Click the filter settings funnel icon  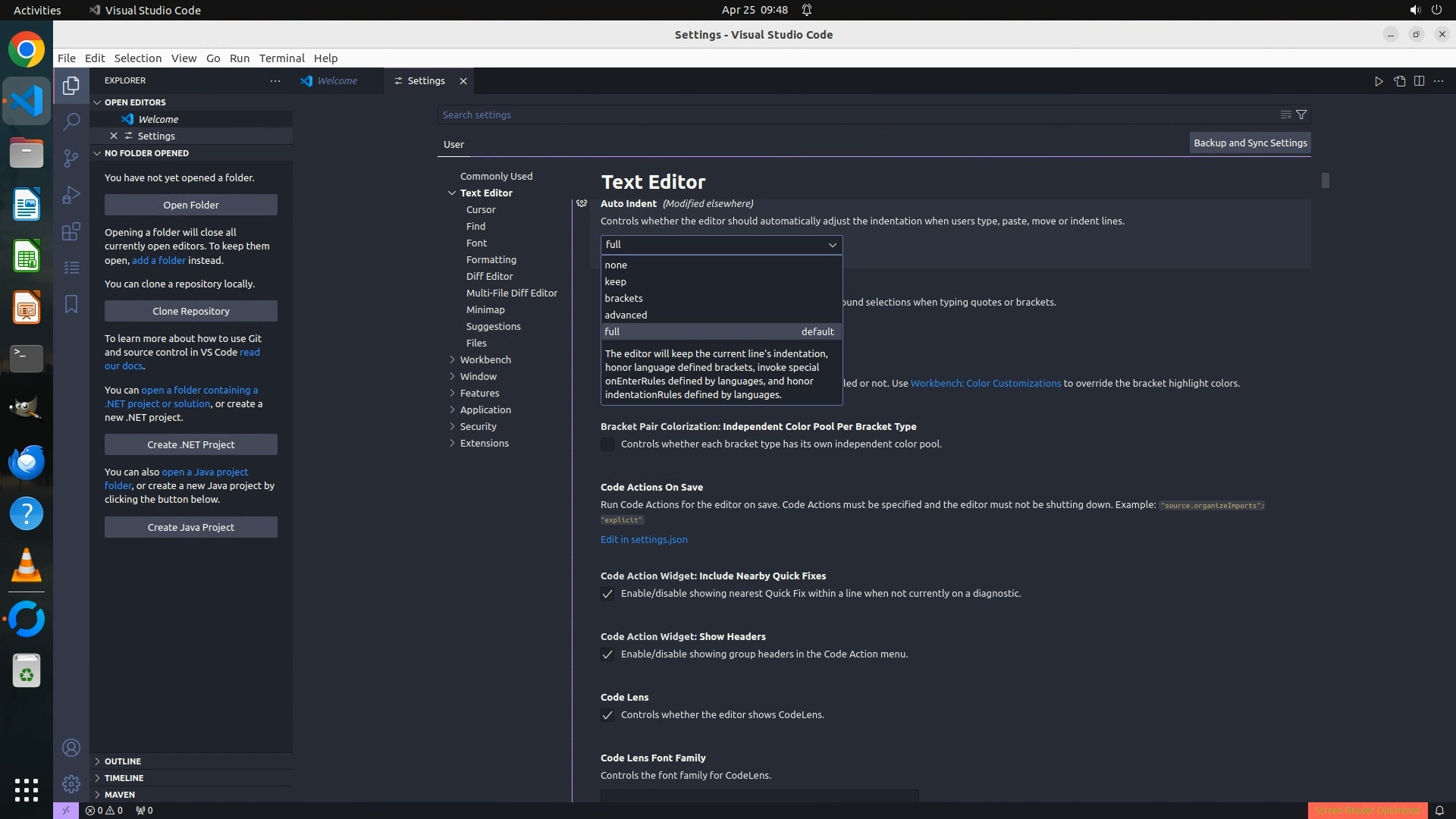pos(1301,115)
